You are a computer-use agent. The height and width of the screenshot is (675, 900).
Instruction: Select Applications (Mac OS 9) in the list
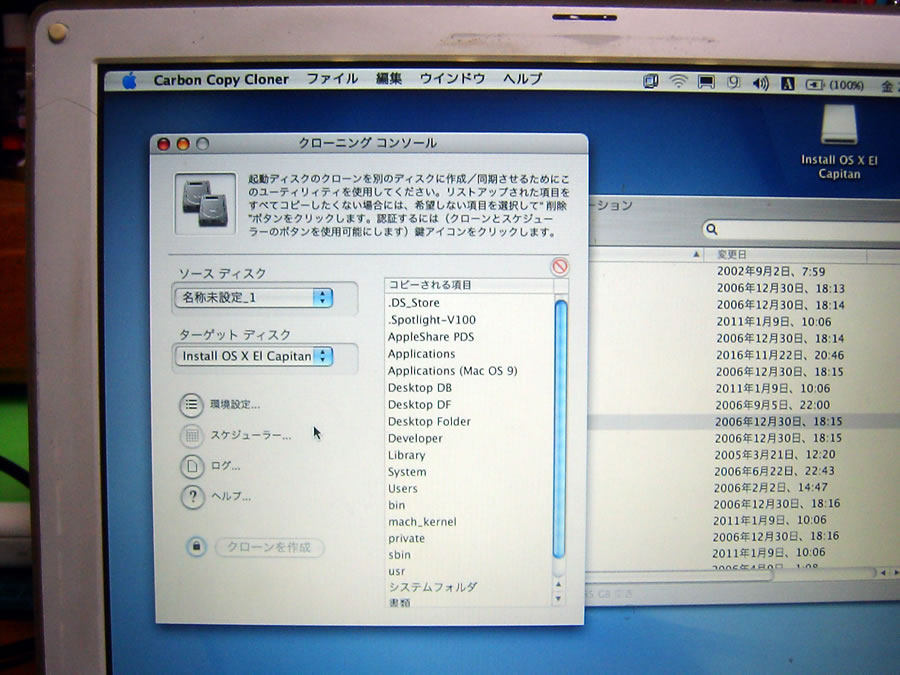click(452, 371)
